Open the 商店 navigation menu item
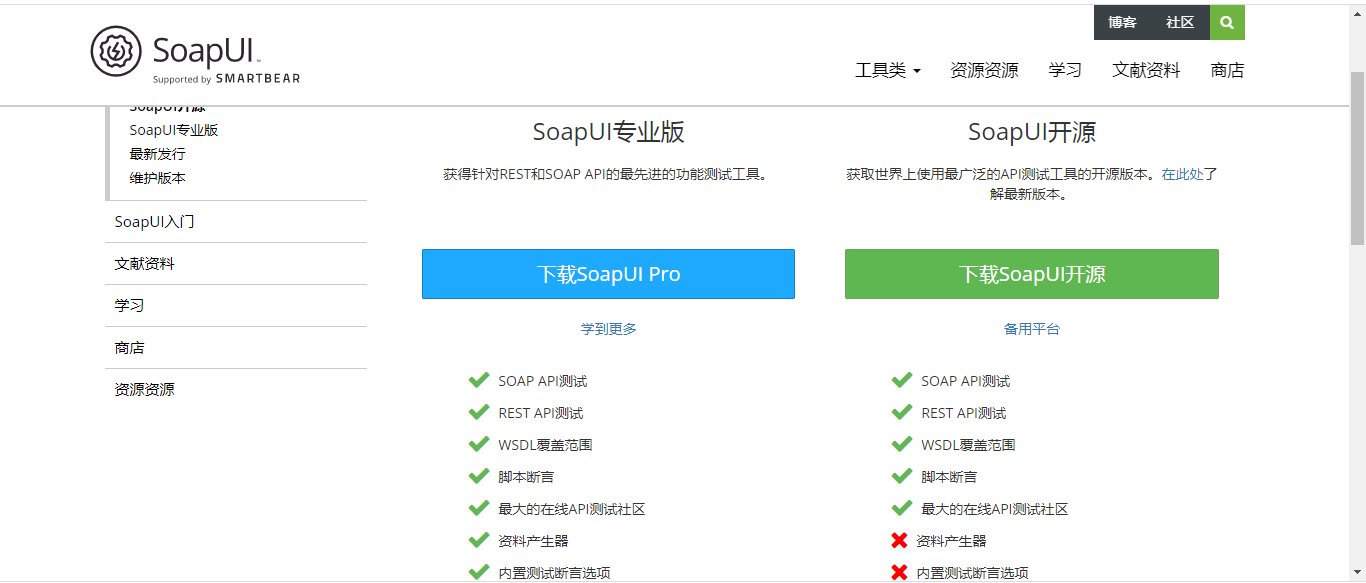 coord(1227,70)
